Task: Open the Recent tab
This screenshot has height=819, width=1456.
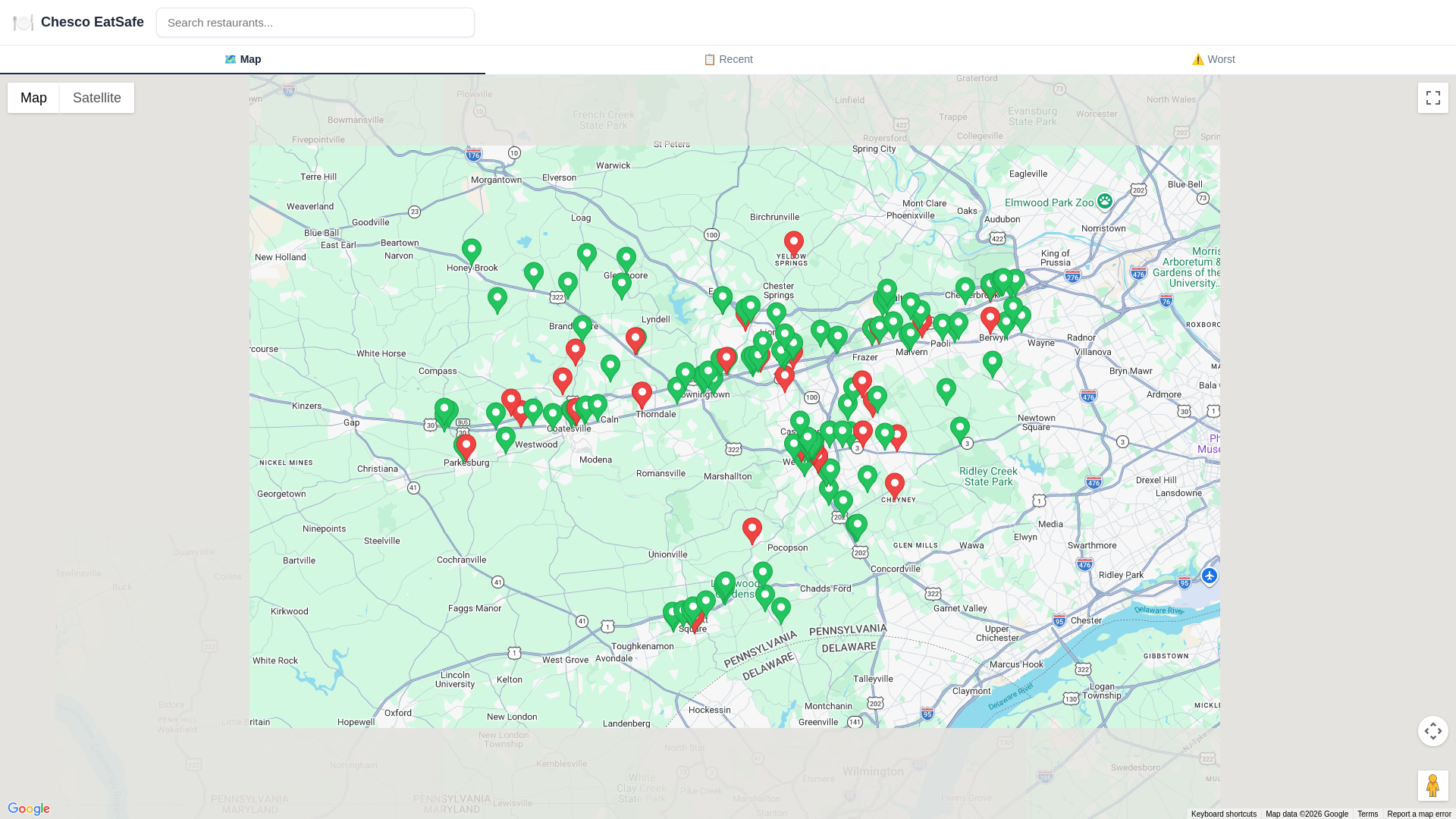Action: (x=728, y=59)
